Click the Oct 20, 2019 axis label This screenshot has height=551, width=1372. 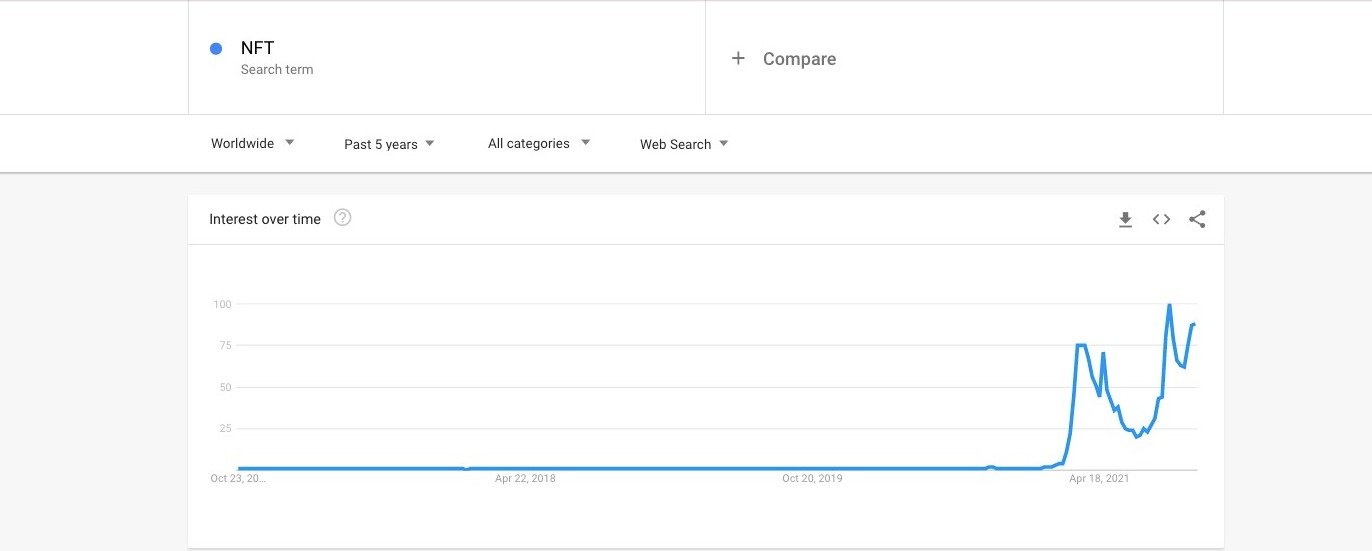[812, 478]
